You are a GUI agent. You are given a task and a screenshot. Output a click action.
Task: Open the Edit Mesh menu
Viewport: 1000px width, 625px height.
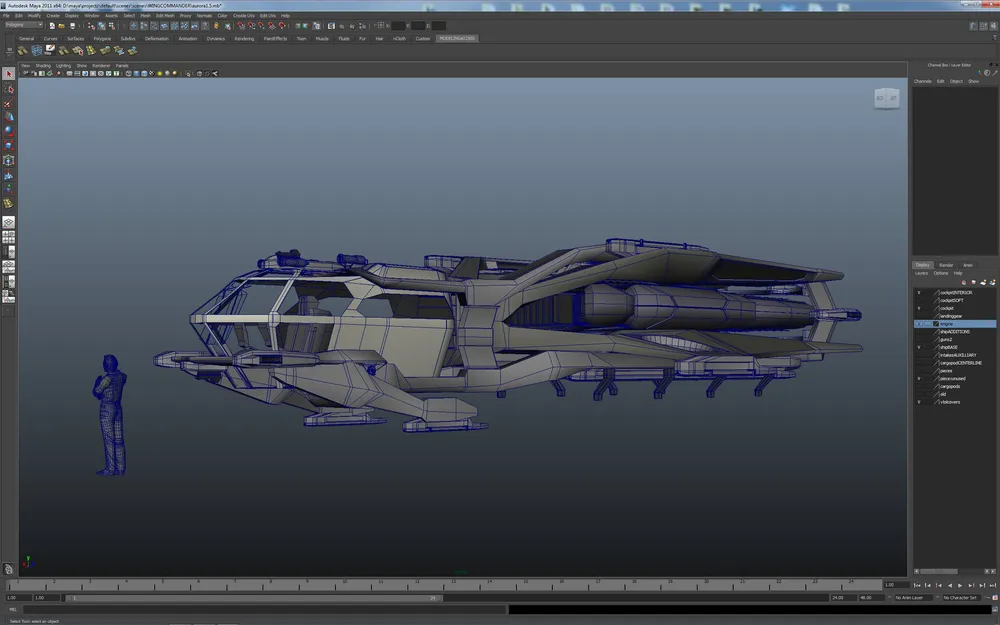coord(163,16)
